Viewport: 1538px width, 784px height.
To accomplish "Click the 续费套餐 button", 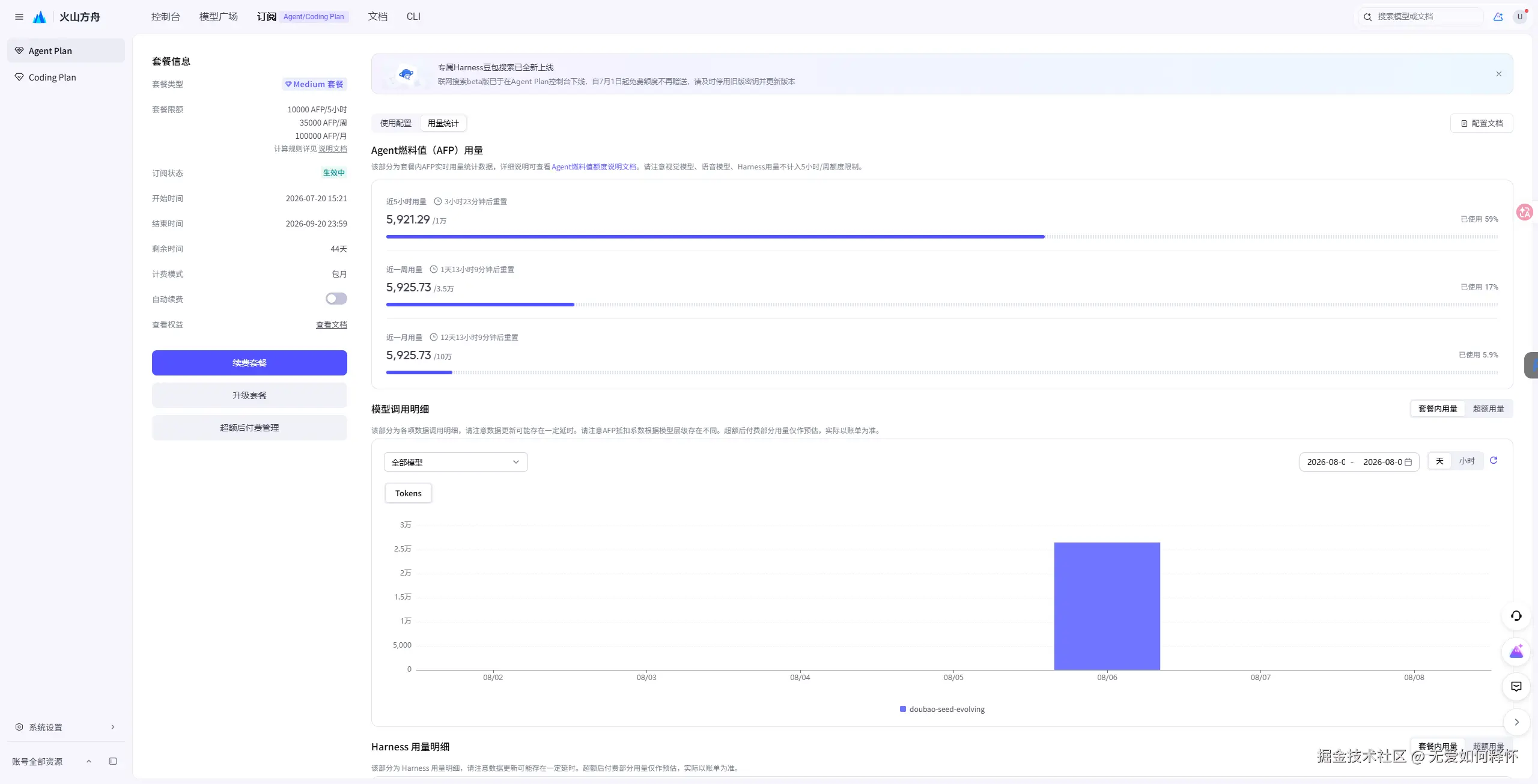I will [x=249, y=363].
